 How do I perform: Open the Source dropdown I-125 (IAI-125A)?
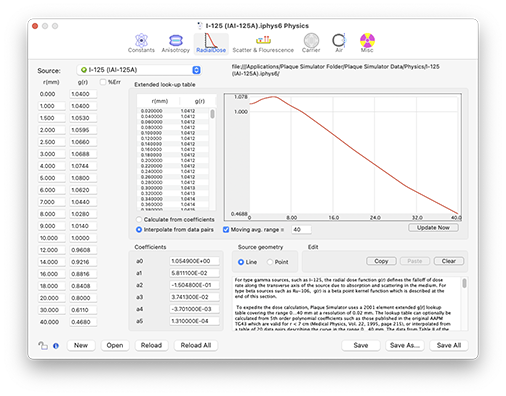(139, 70)
